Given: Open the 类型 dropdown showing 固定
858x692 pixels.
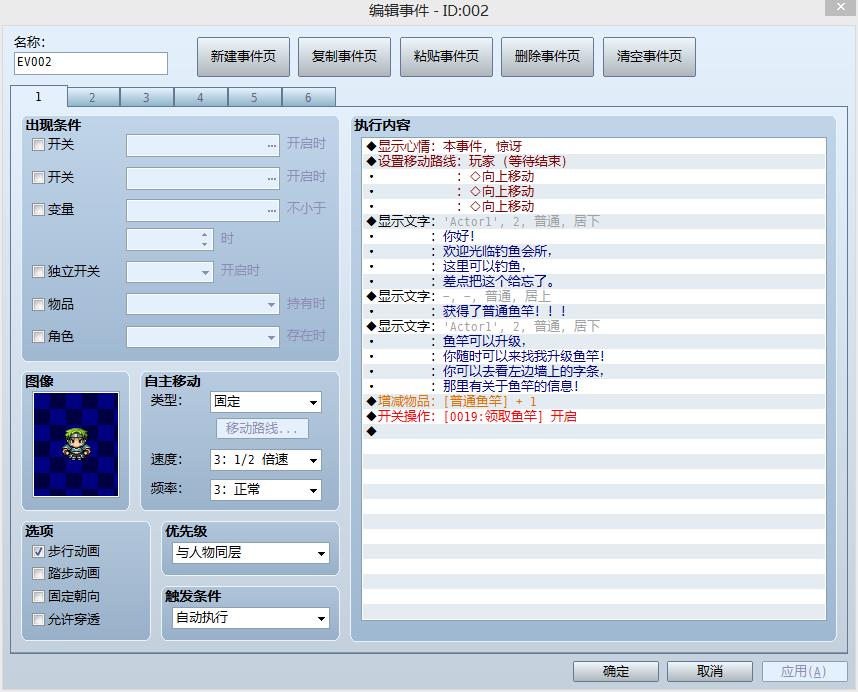Looking at the screenshot, I should (x=266, y=402).
